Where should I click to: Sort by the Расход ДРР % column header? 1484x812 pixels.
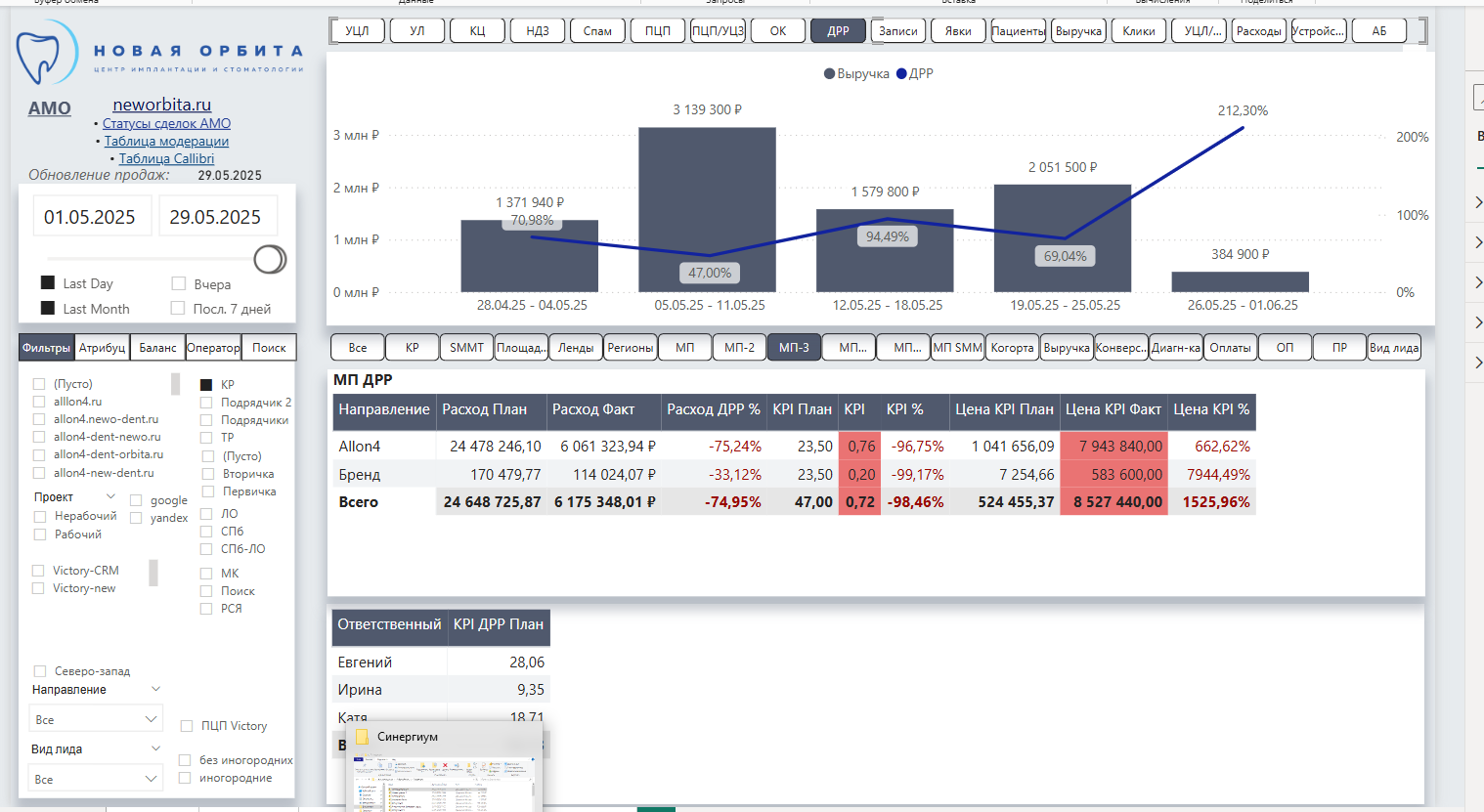(714, 409)
